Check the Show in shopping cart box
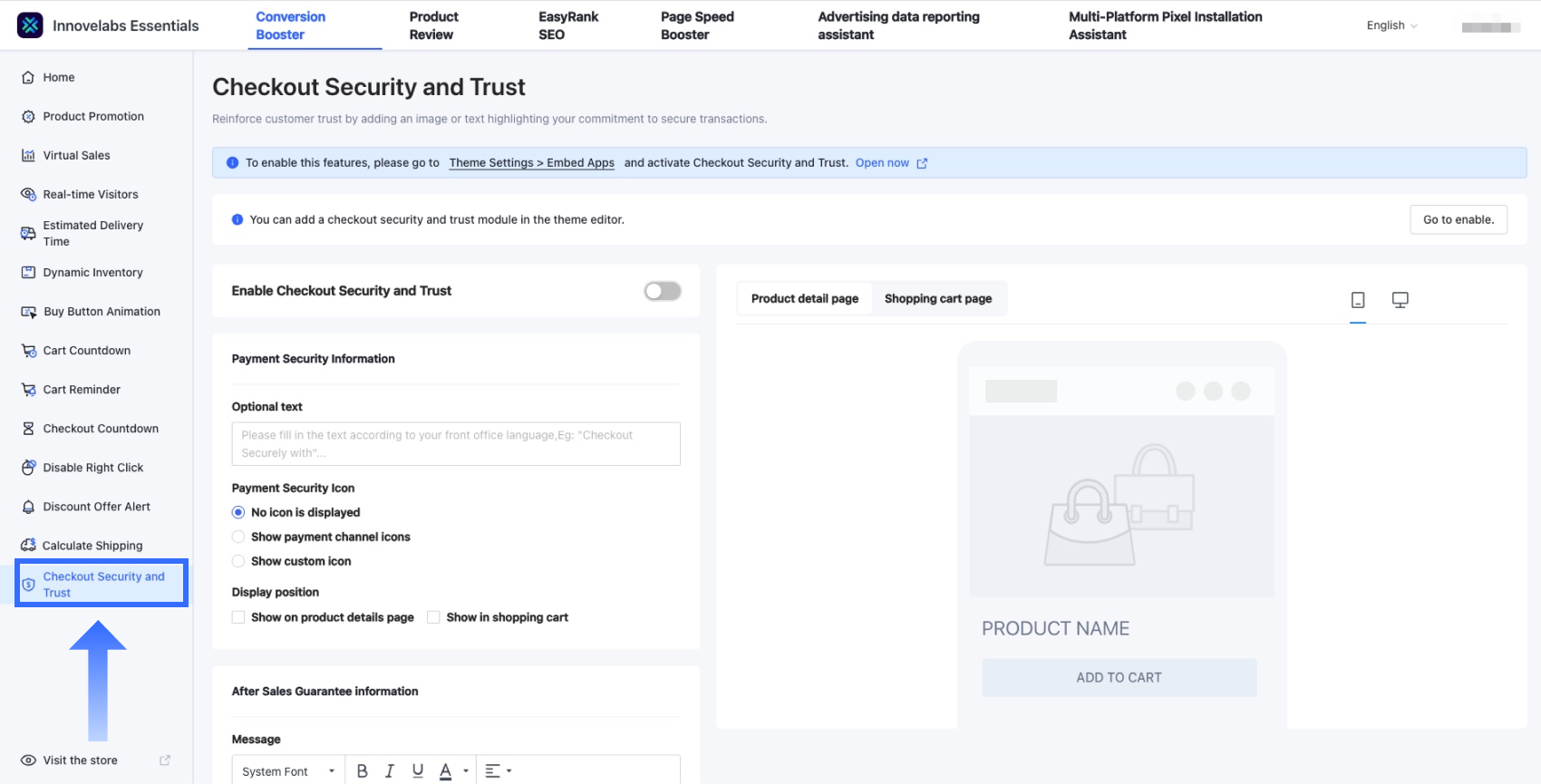 point(433,618)
